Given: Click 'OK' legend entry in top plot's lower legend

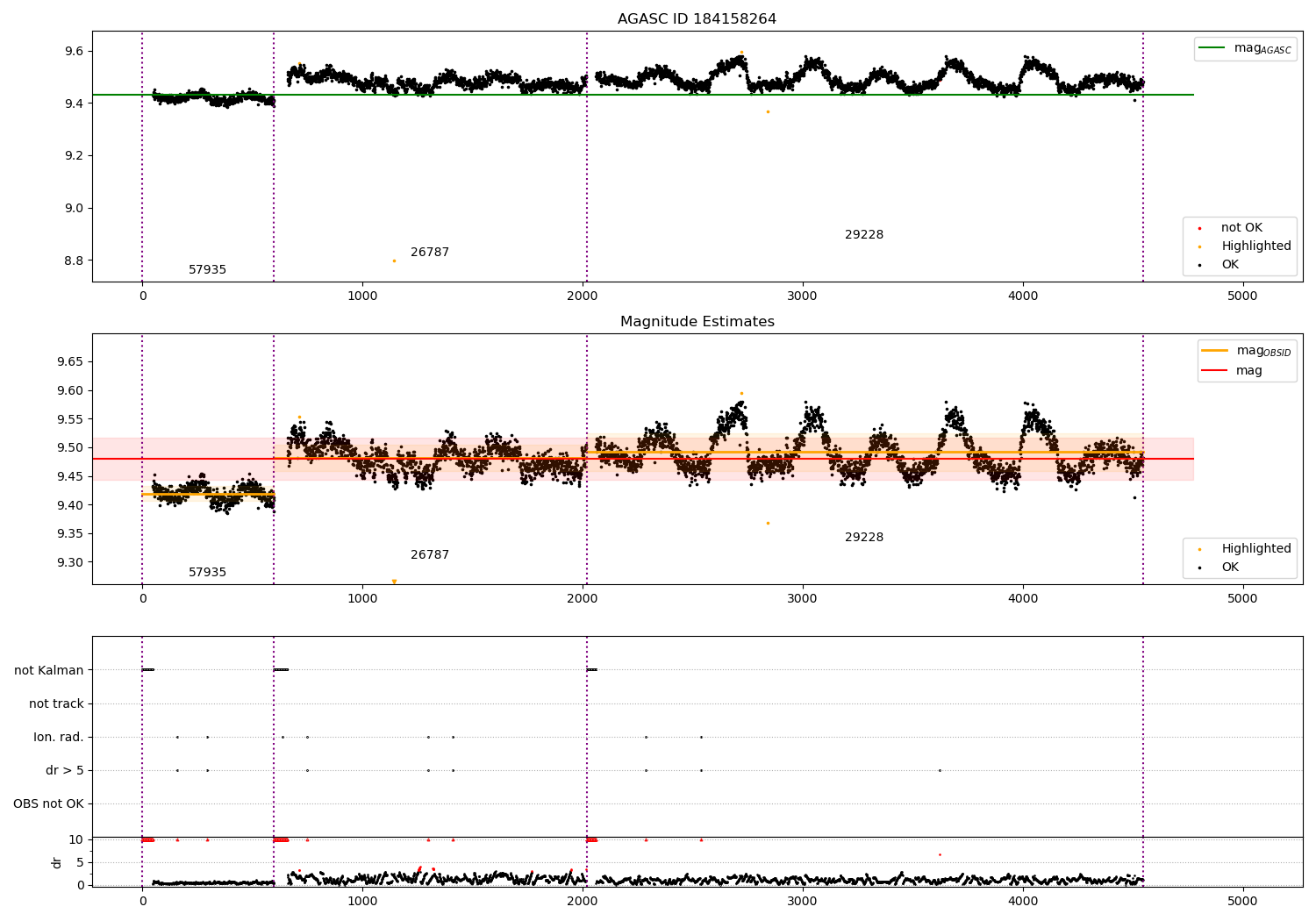Looking at the screenshot, I should pos(1230,265).
